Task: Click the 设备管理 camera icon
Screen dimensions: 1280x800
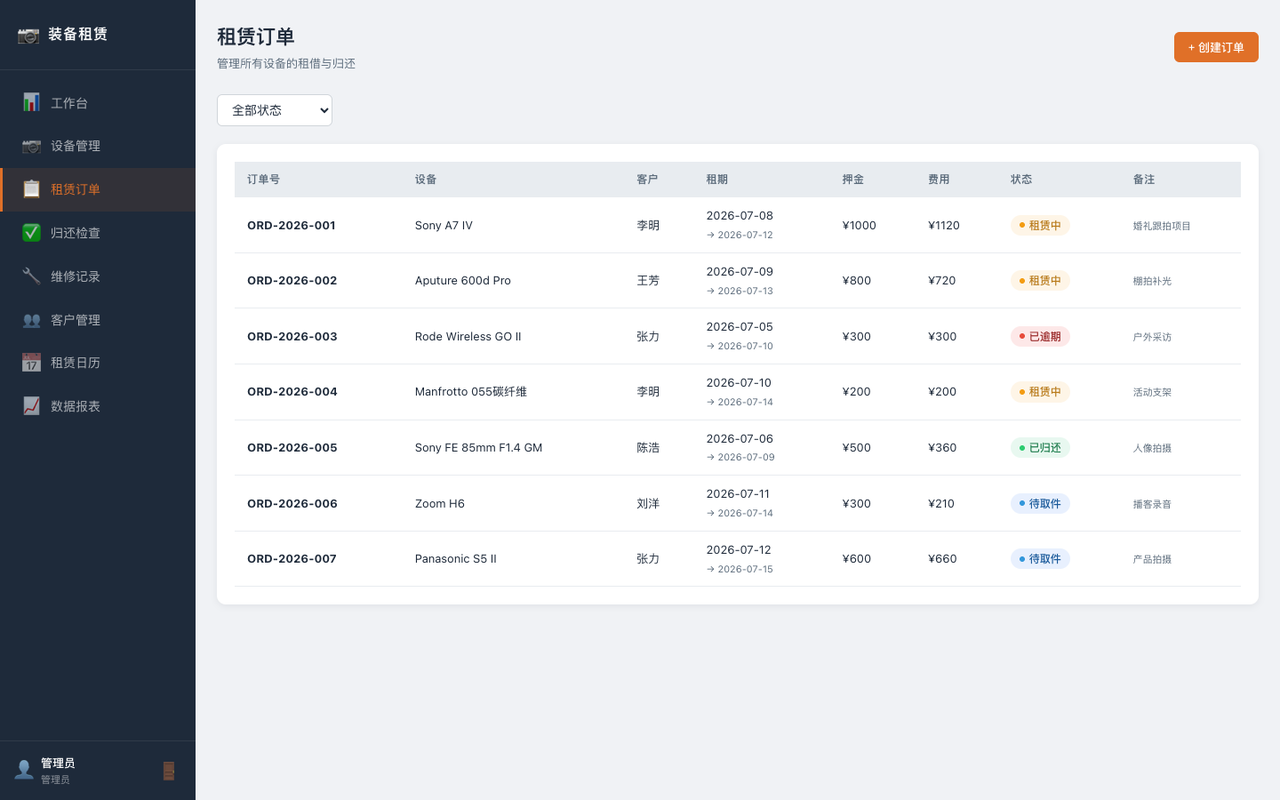Action: pyautogui.click(x=31, y=146)
